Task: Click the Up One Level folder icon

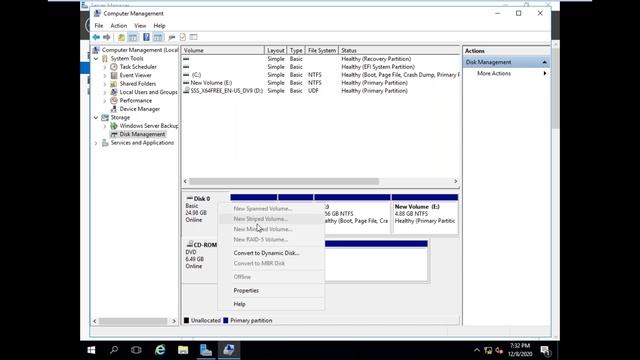Action: [121, 37]
